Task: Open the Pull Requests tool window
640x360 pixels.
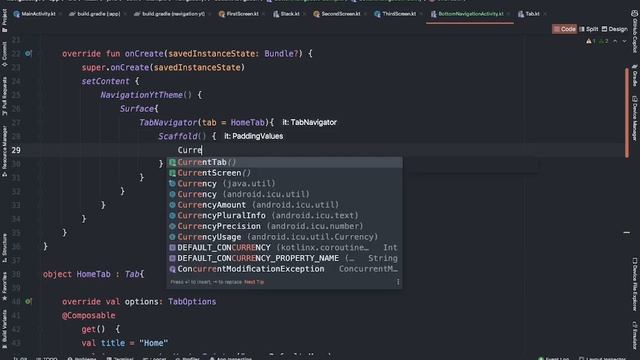Action: pos(4,96)
